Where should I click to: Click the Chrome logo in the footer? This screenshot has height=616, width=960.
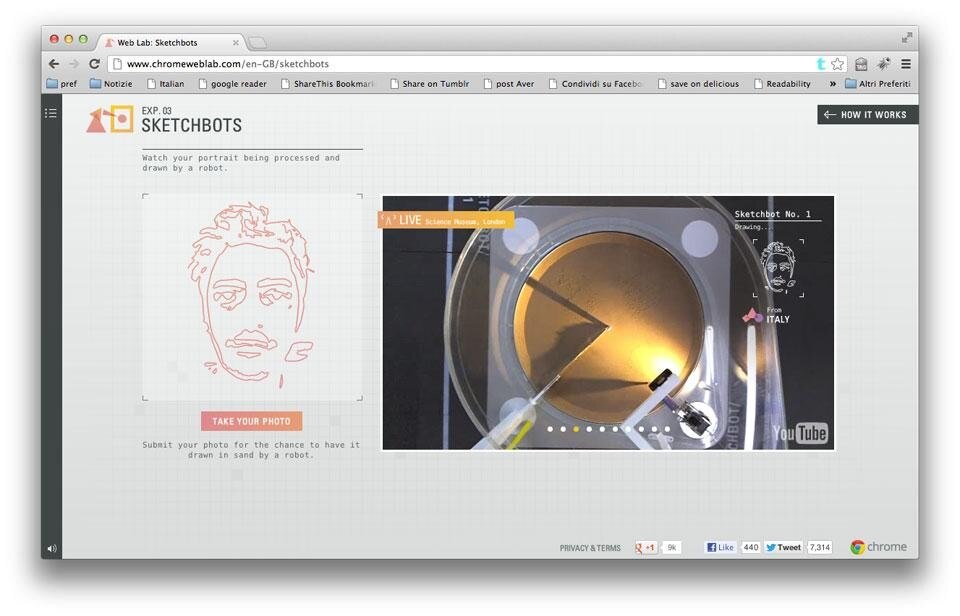[878, 547]
